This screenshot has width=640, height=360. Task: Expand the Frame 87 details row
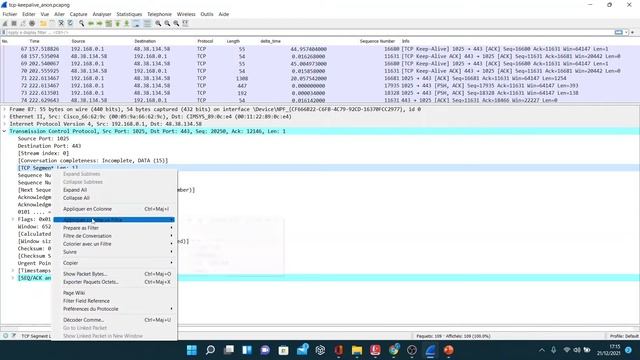click(4, 109)
